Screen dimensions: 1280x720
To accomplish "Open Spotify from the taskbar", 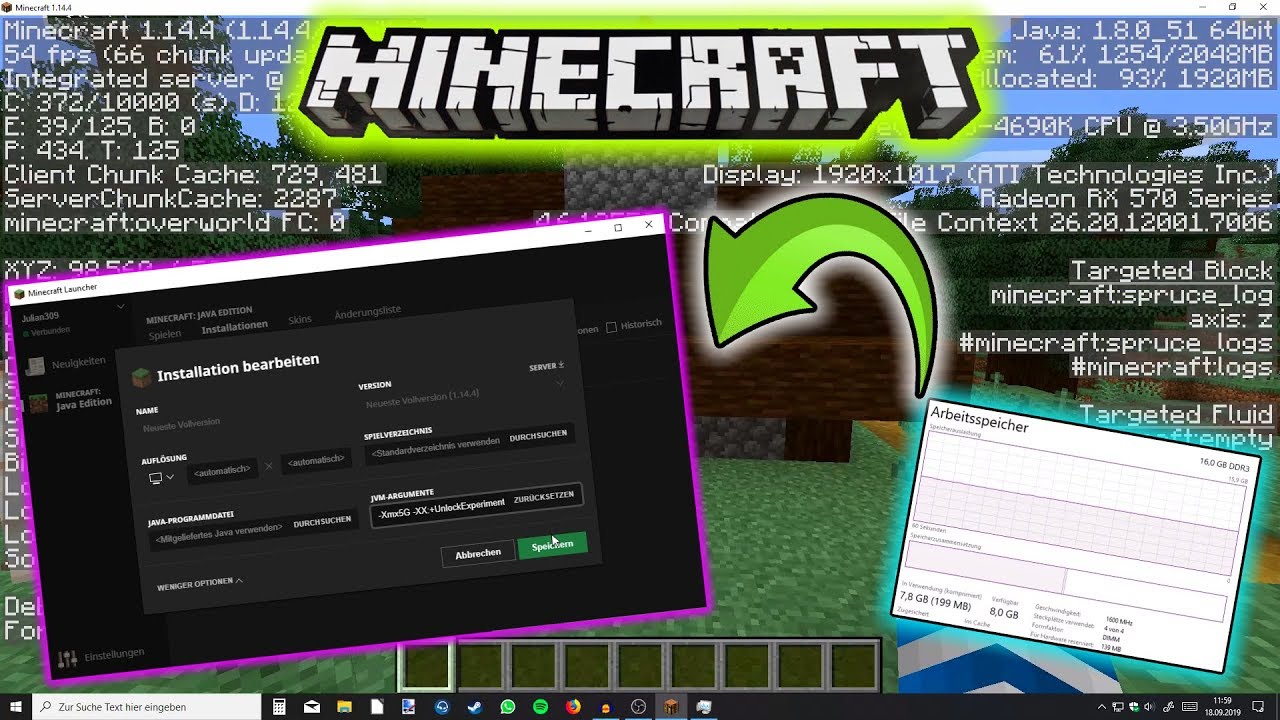I will pyautogui.click(x=540, y=706).
